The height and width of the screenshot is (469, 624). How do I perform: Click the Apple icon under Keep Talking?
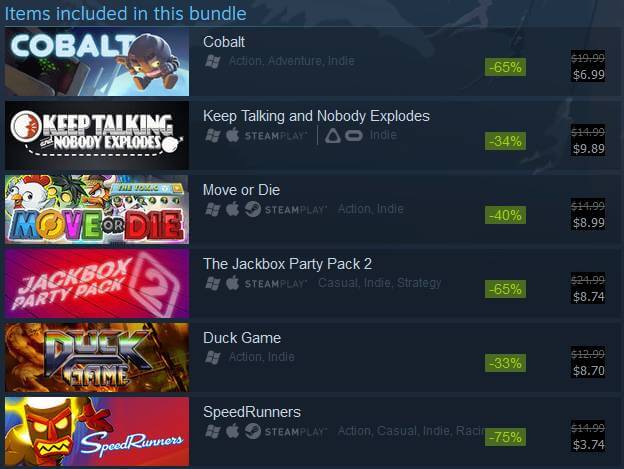(x=232, y=135)
